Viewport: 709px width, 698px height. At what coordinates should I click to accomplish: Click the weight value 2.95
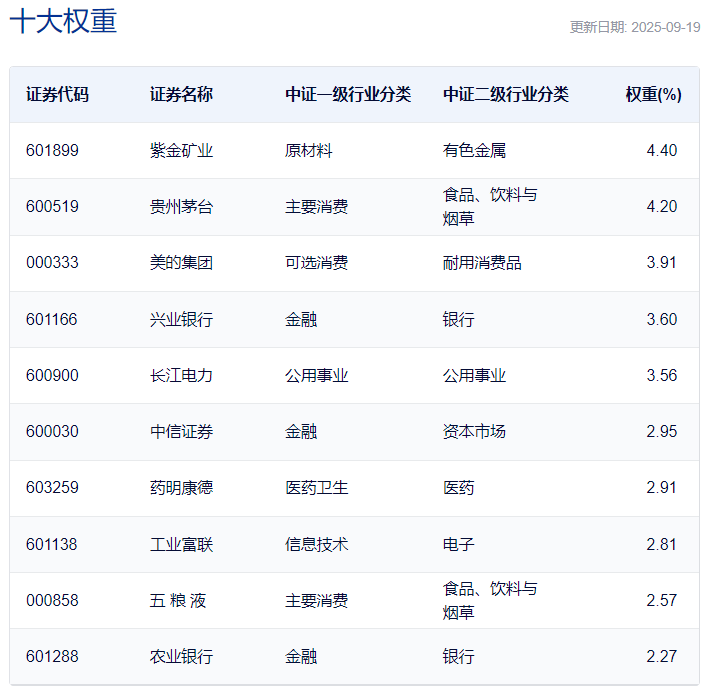click(662, 431)
